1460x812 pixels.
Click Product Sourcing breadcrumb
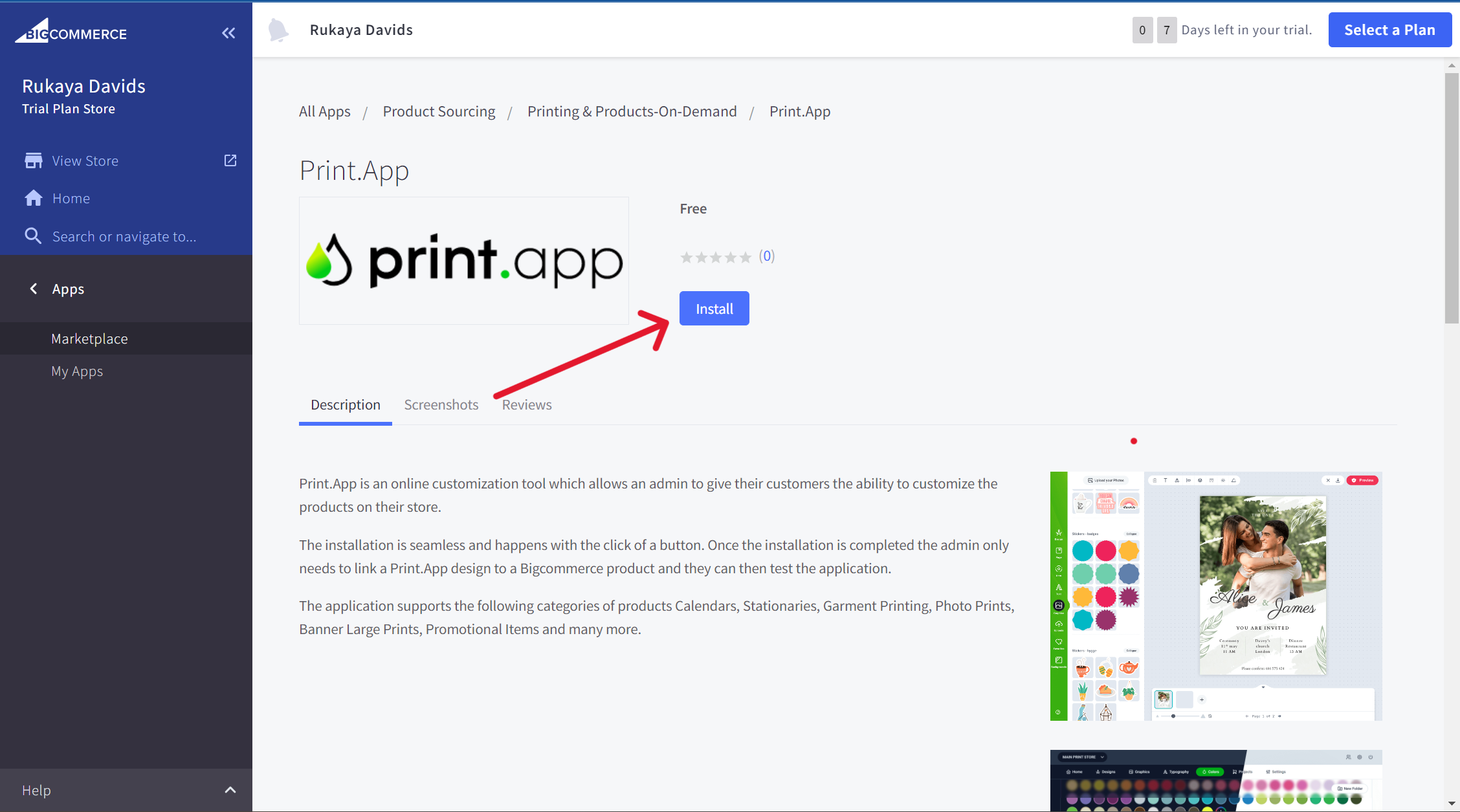[439, 111]
